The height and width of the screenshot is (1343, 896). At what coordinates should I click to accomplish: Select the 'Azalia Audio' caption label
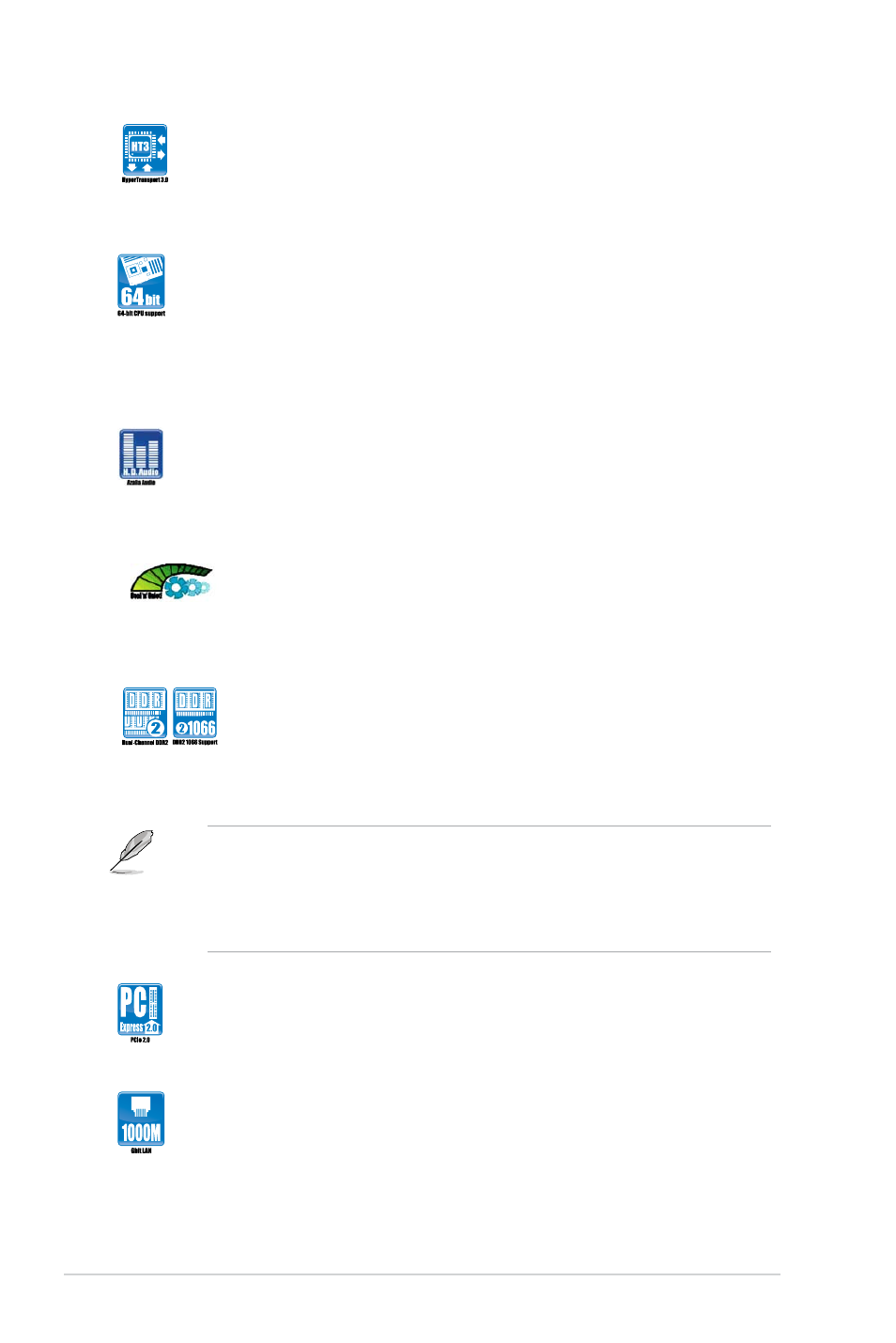[141, 483]
